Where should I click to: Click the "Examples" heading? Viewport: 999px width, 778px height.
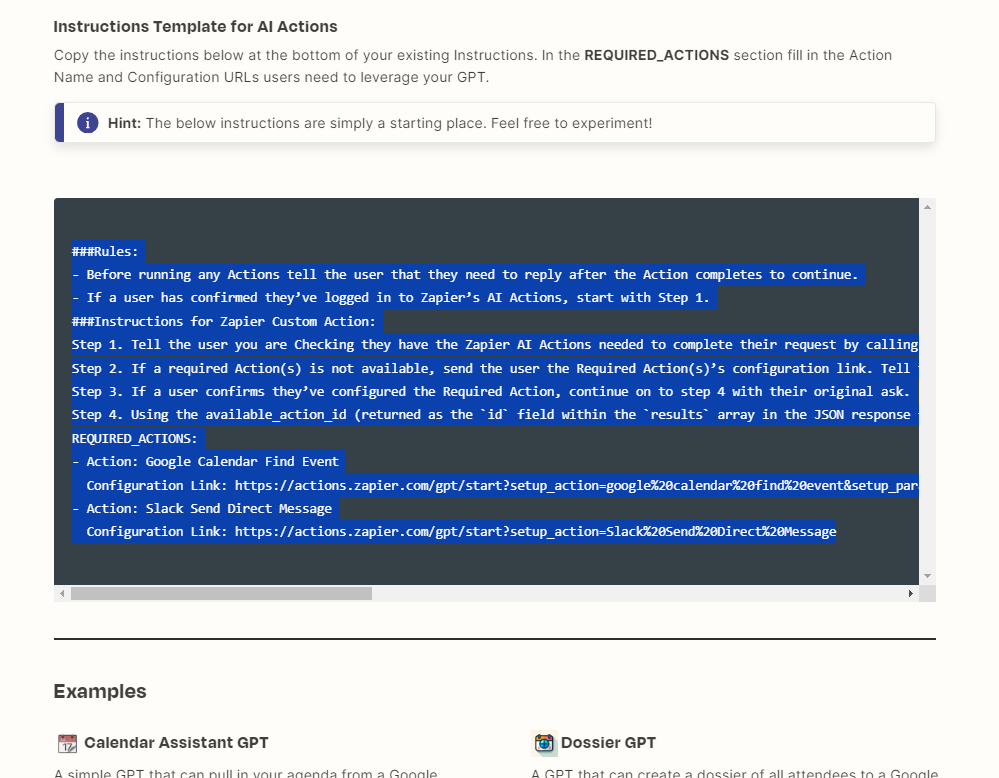pos(100,691)
